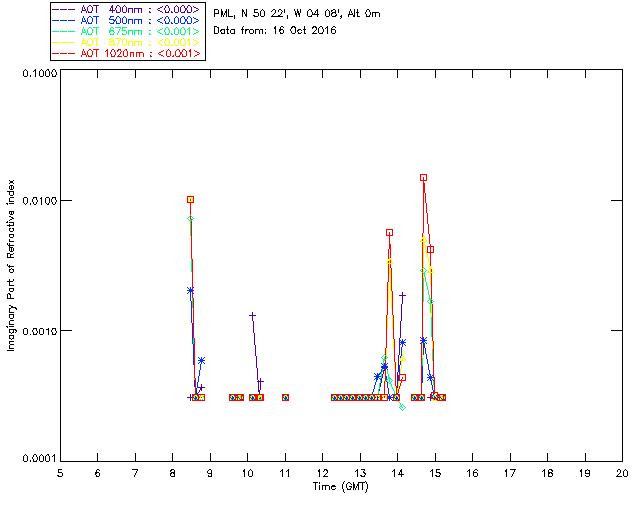Click the x-axis tick label 10
640x512 pixels.
tap(247, 473)
